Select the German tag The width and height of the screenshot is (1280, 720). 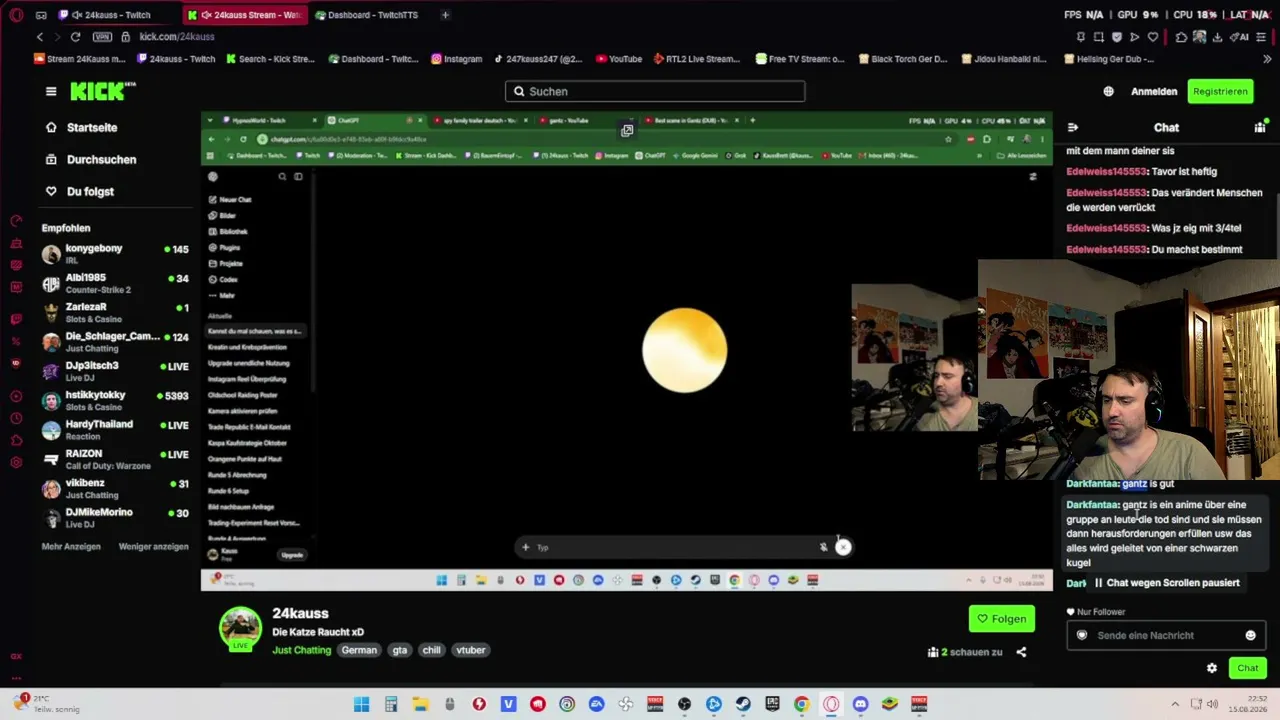tap(359, 650)
